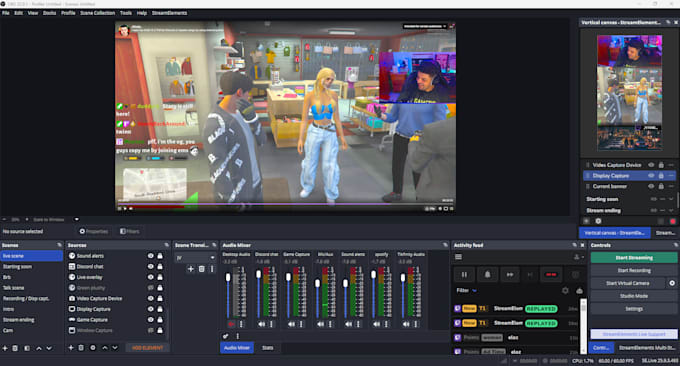Move the selected scene up in Scenes
Viewport: 680px width, 366px height.
pyautogui.click(x=39, y=348)
